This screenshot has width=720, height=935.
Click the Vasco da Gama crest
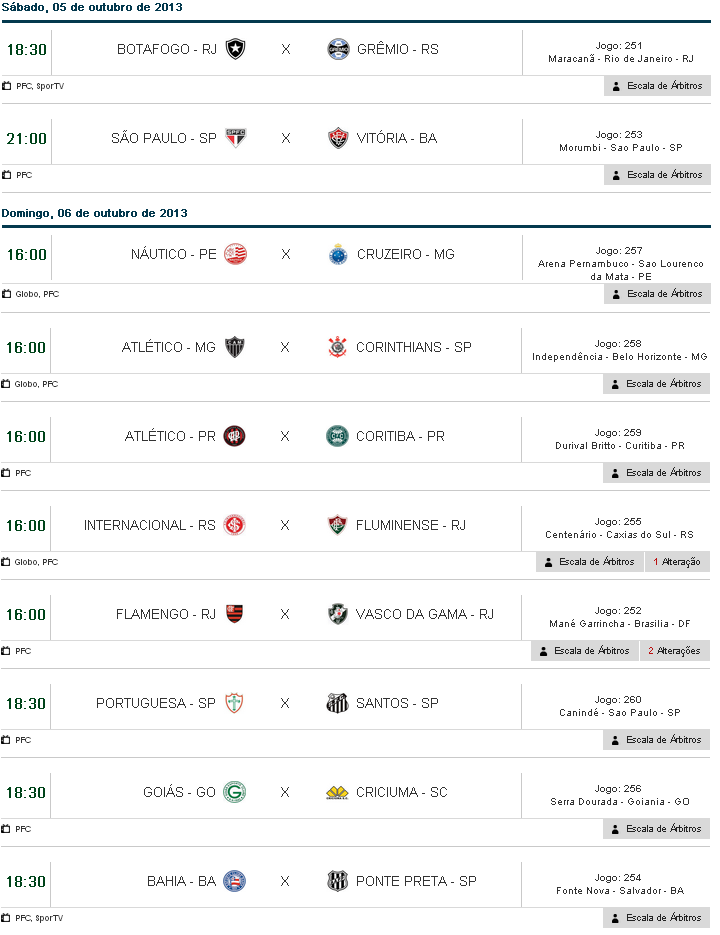[338, 614]
